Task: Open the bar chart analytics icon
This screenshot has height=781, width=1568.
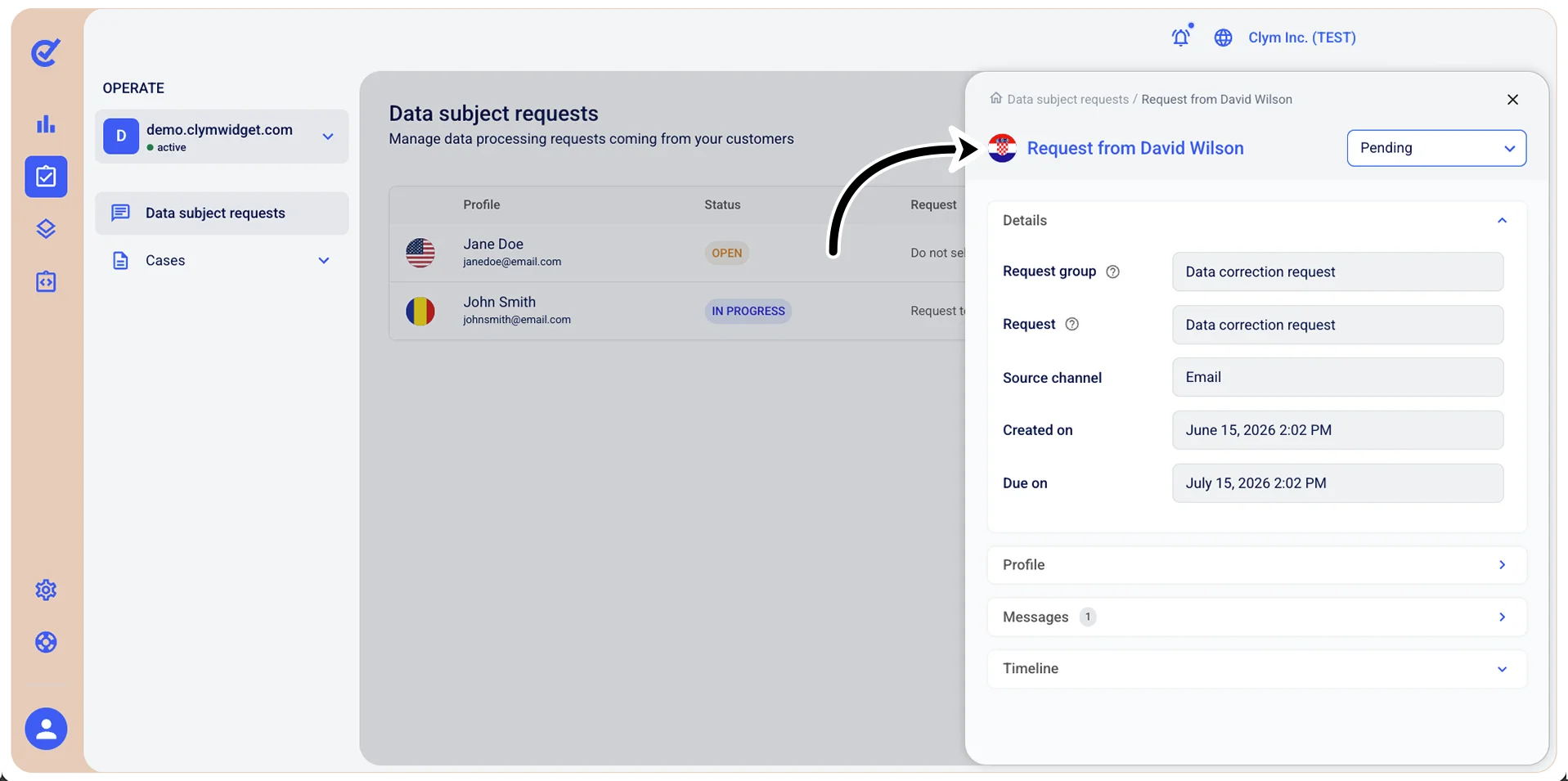Action: pos(46,124)
